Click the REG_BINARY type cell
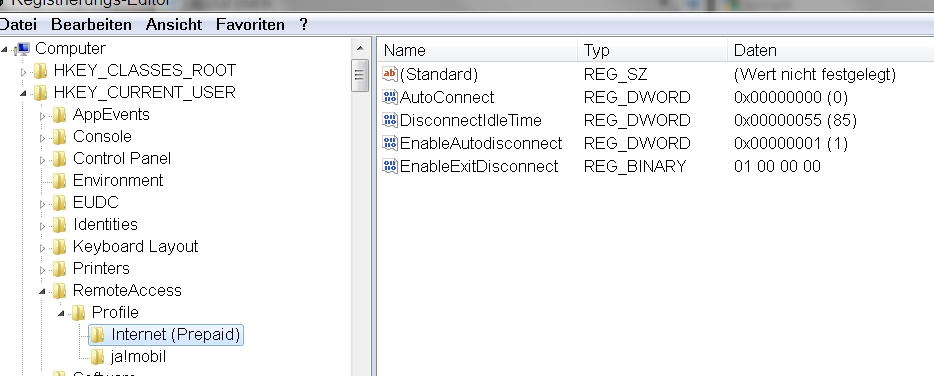Viewport: 934px width, 376px height. click(635, 166)
